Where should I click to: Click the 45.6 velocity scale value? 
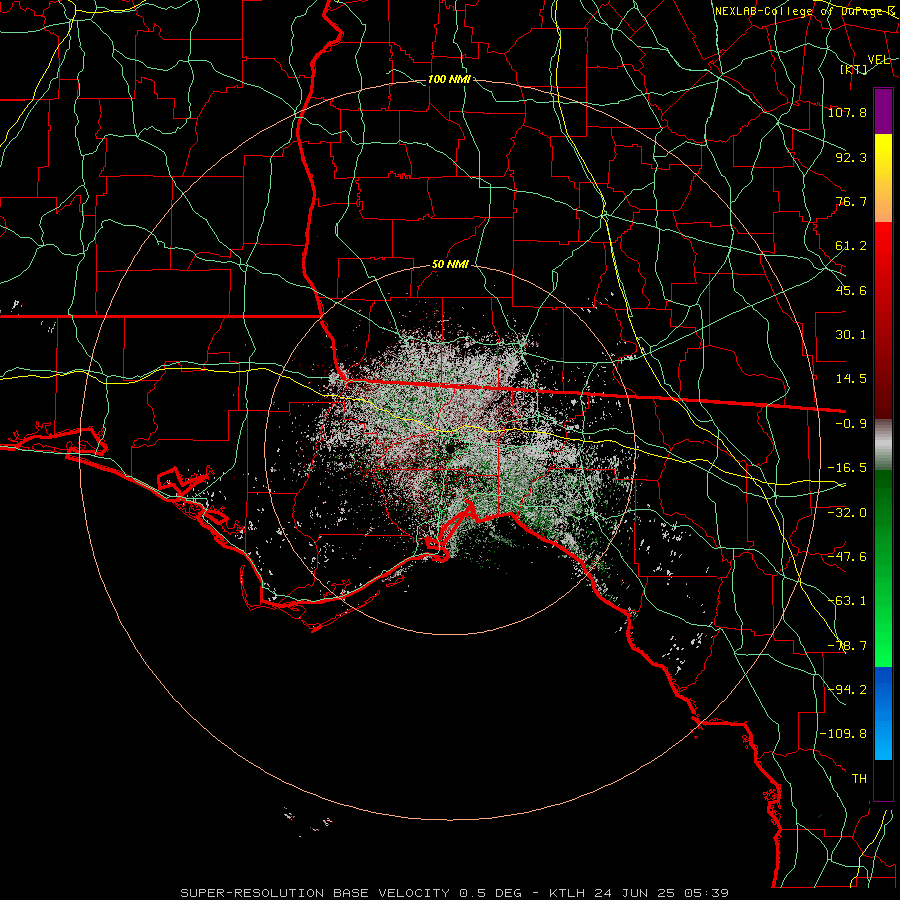[x=851, y=290]
